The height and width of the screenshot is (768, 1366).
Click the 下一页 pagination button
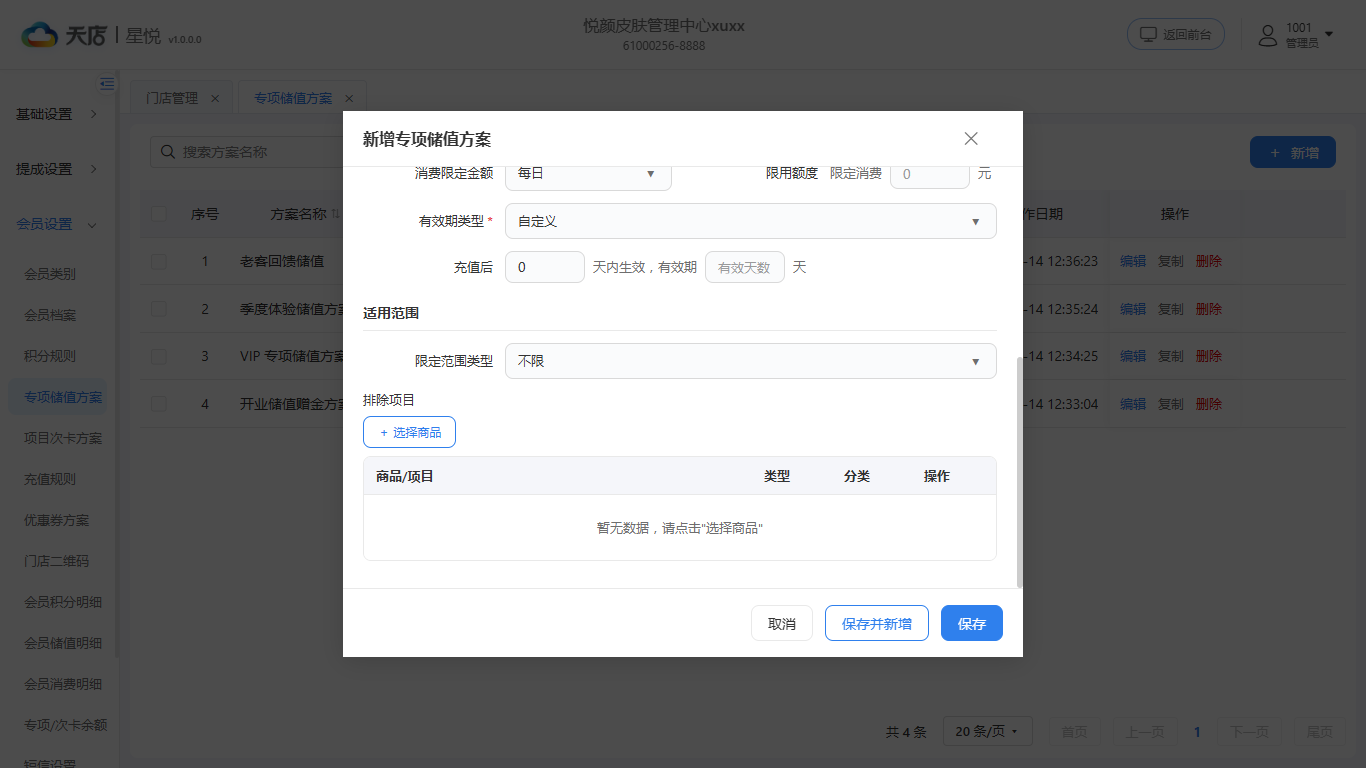[x=1250, y=732]
